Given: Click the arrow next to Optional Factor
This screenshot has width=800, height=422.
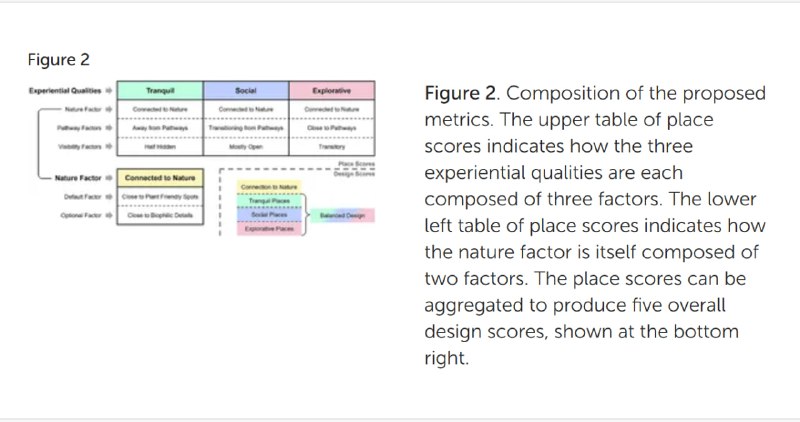Looking at the screenshot, I should [109, 215].
